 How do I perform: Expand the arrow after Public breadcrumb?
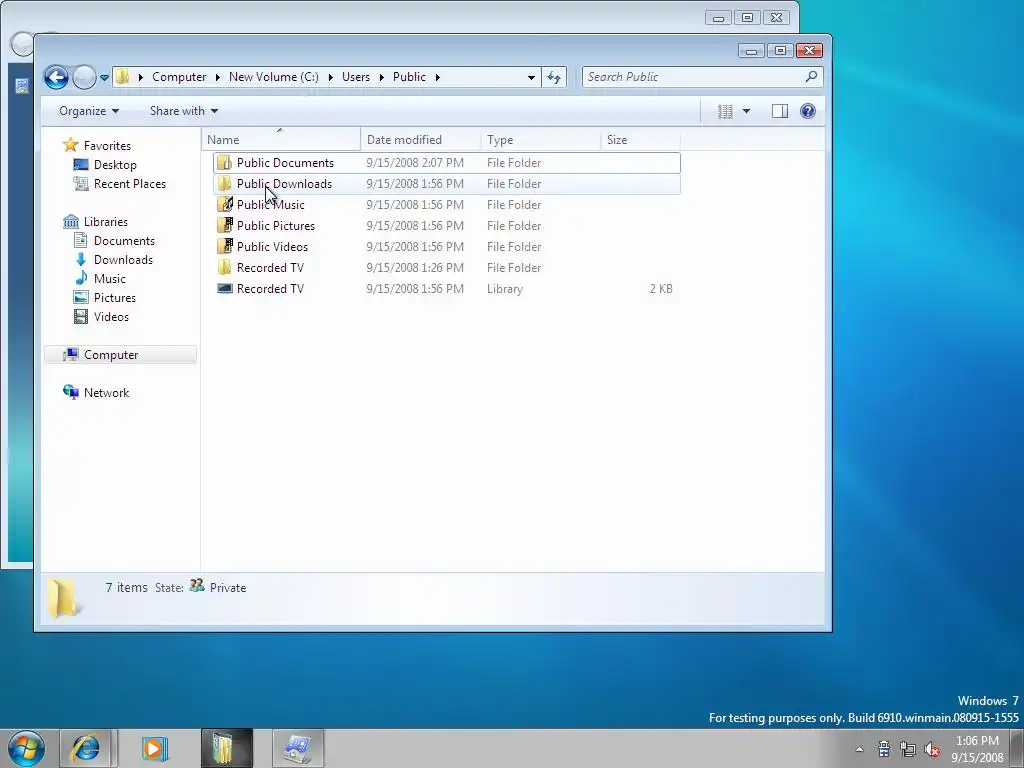click(438, 77)
